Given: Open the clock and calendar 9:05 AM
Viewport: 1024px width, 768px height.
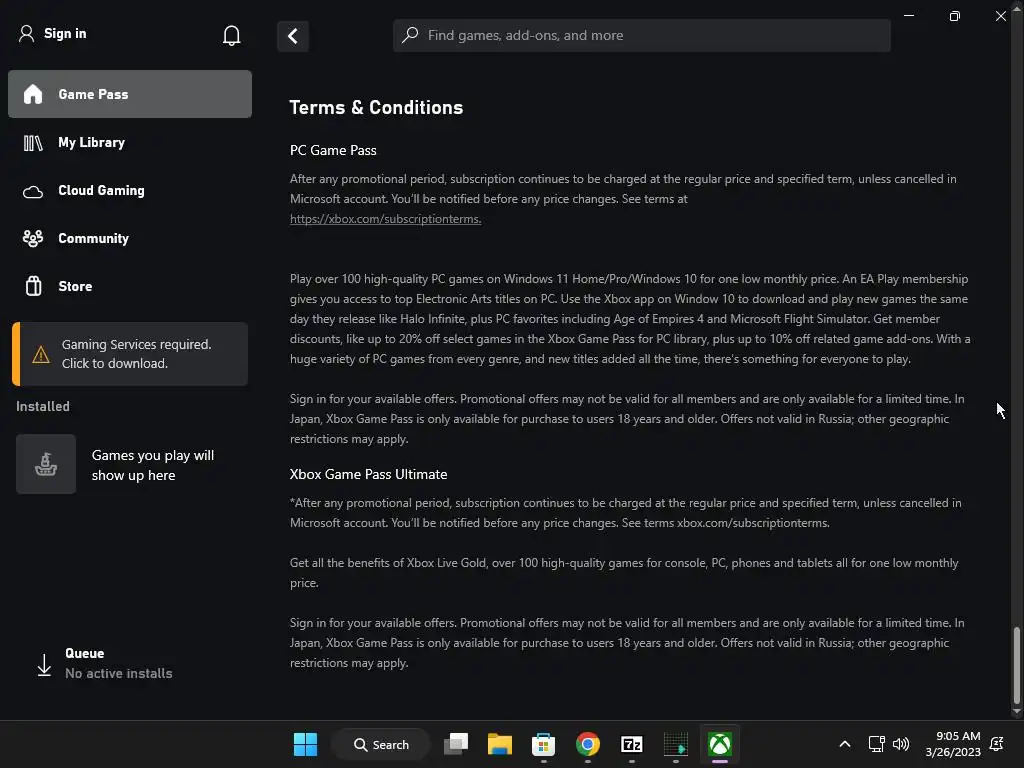Looking at the screenshot, I should (953, 744).
